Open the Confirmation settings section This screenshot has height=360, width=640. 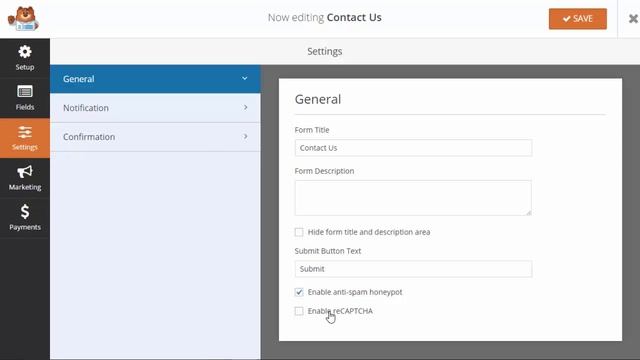[x=155, y=137]
